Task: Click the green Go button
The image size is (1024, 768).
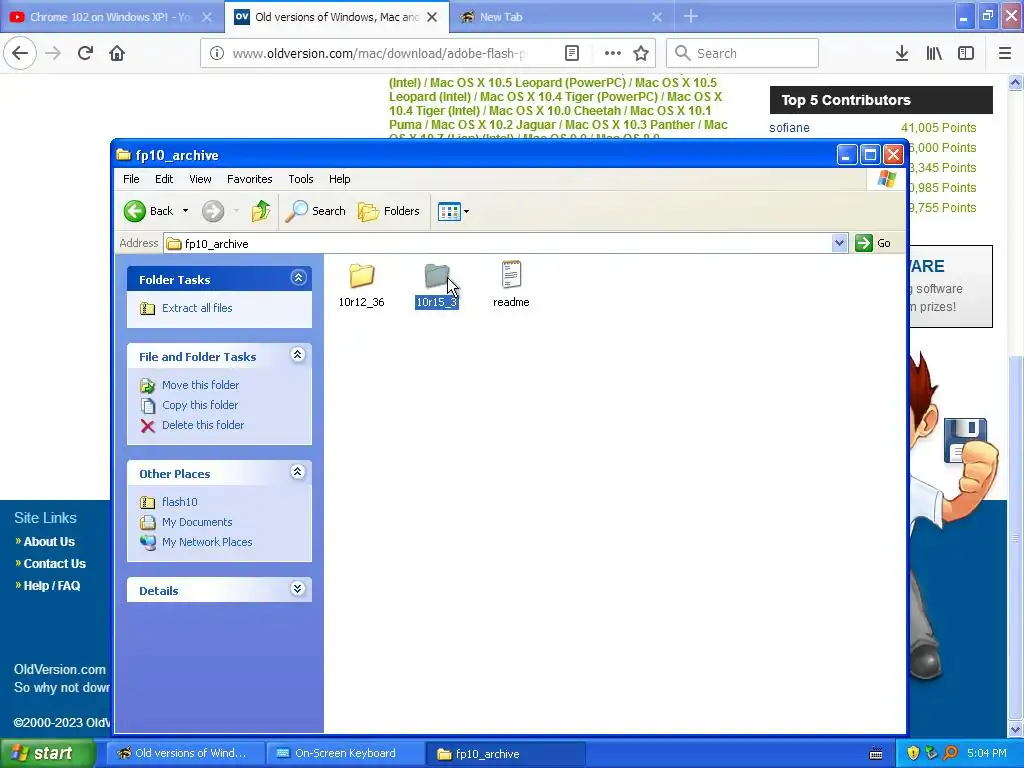Action: pyautogui.click(x=873, y=243)
